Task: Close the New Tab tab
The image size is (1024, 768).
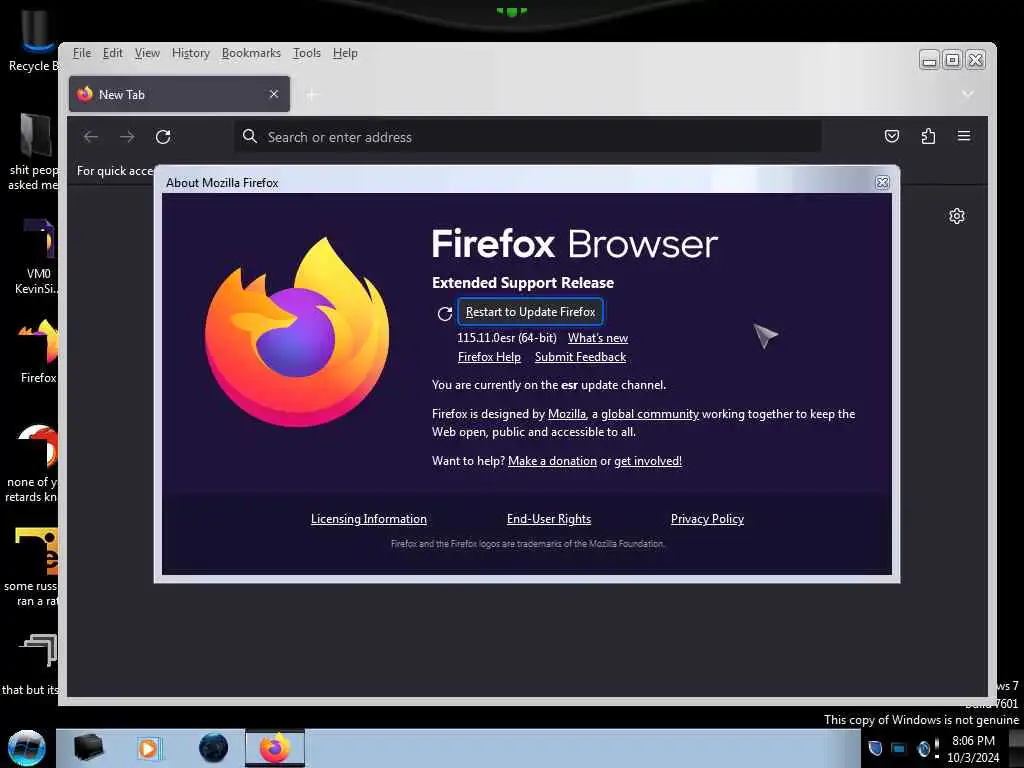Action: pos(274,95)
